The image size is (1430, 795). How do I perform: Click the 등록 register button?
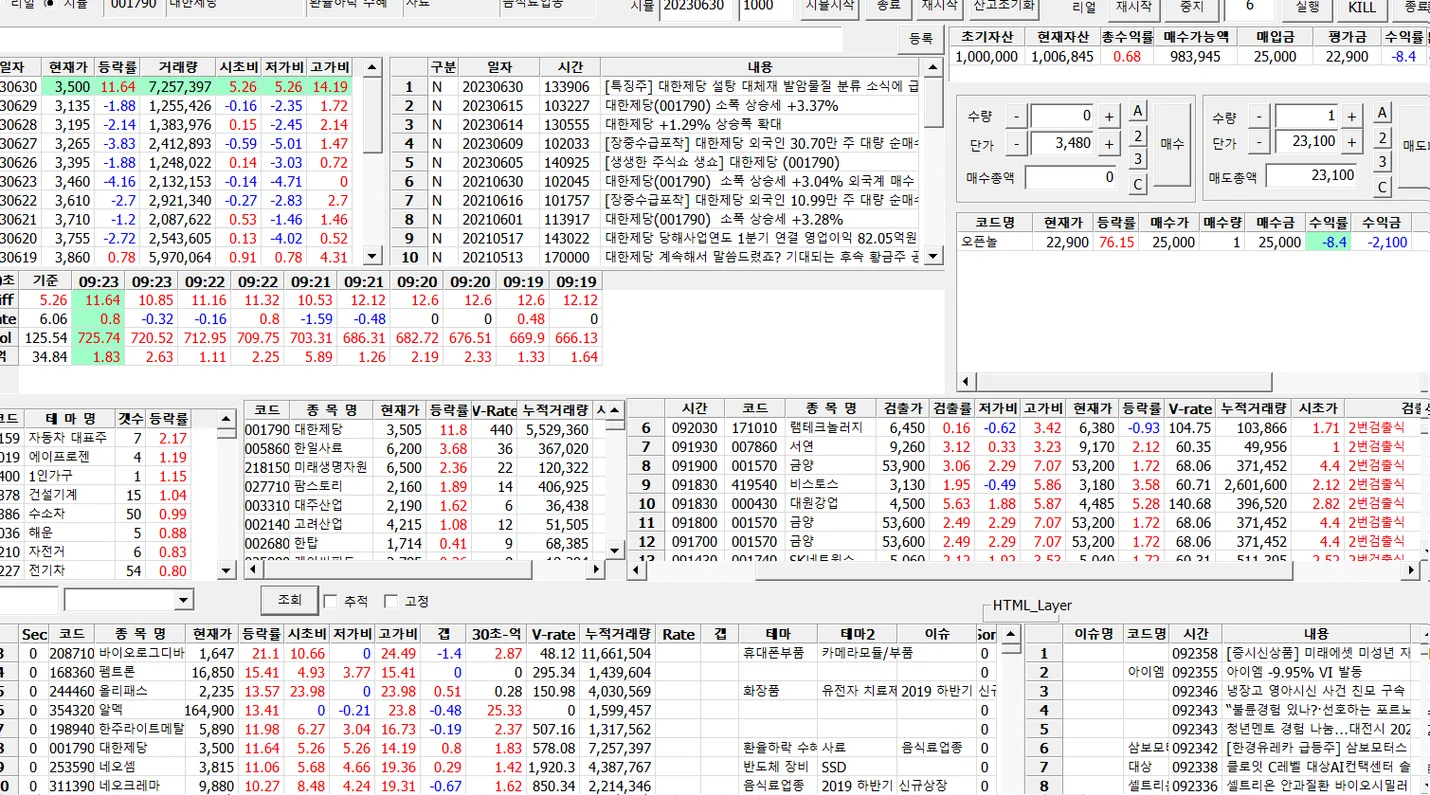pos(920,39)
